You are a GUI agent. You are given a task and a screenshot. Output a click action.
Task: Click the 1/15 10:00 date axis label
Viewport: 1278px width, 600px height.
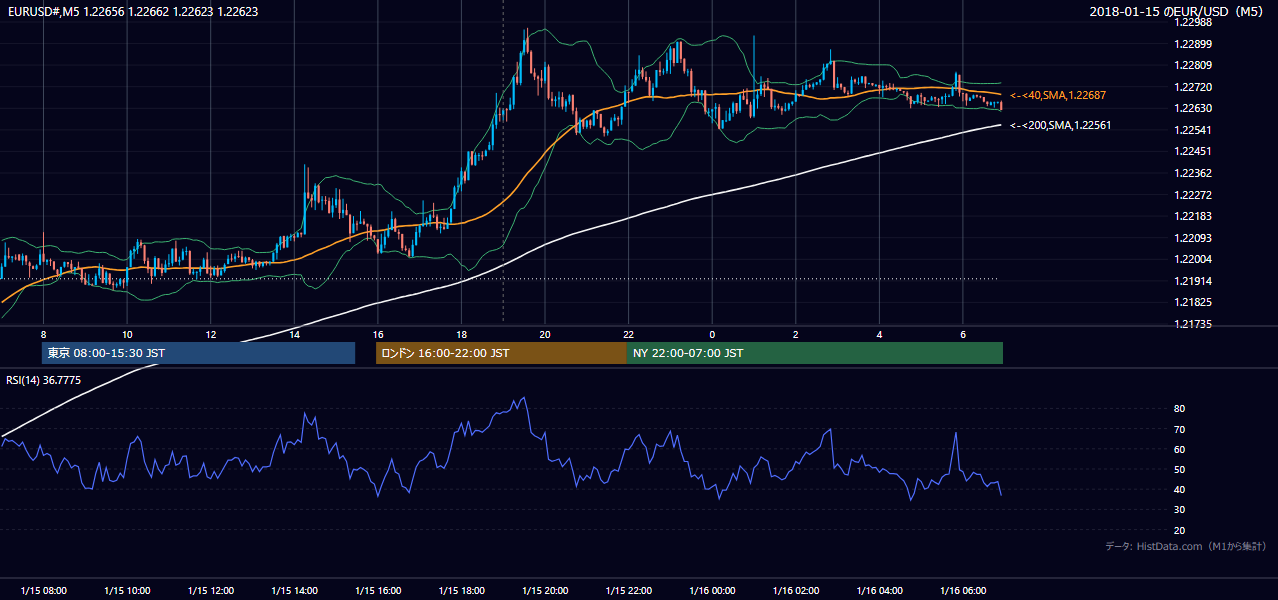[x=127, y=591]
